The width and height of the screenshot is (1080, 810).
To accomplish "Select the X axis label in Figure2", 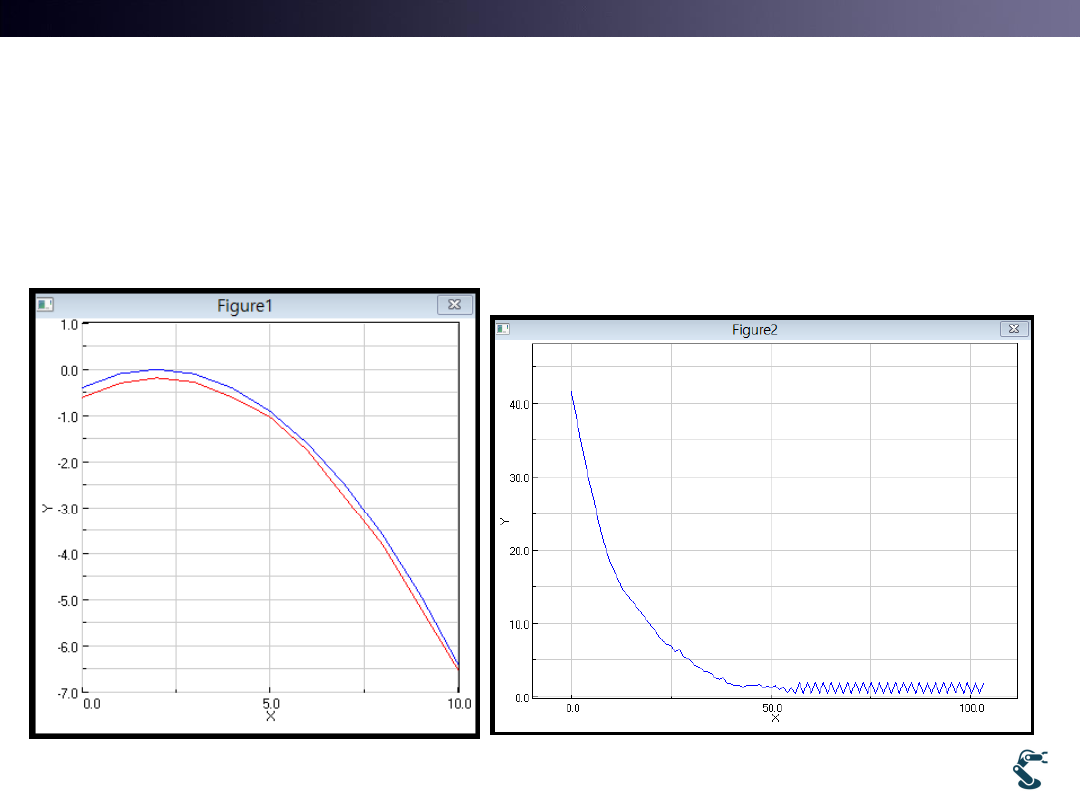I will (x=775, y=718).
